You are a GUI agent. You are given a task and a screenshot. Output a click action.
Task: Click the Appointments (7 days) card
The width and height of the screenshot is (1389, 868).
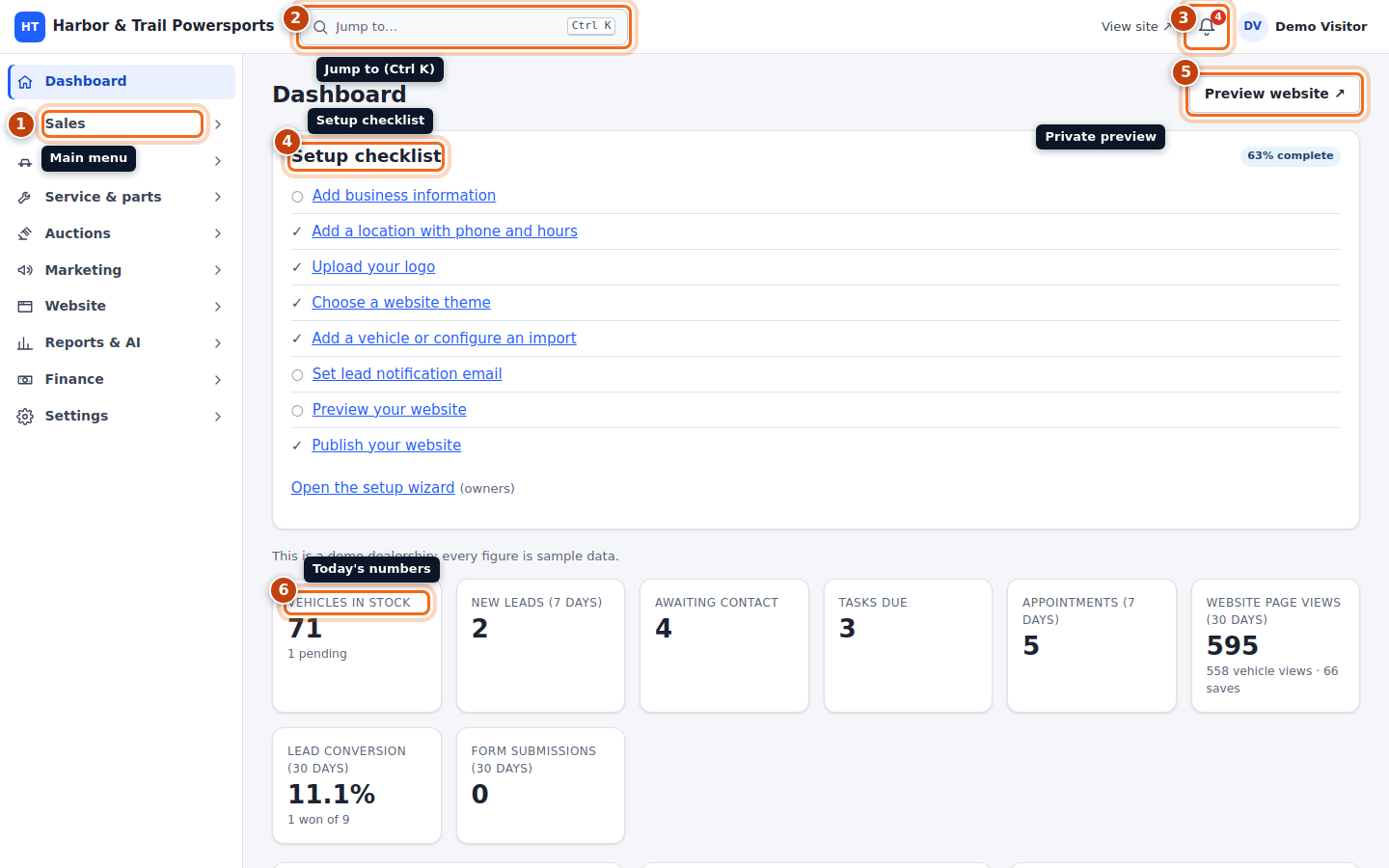(x=1092, y=645)
